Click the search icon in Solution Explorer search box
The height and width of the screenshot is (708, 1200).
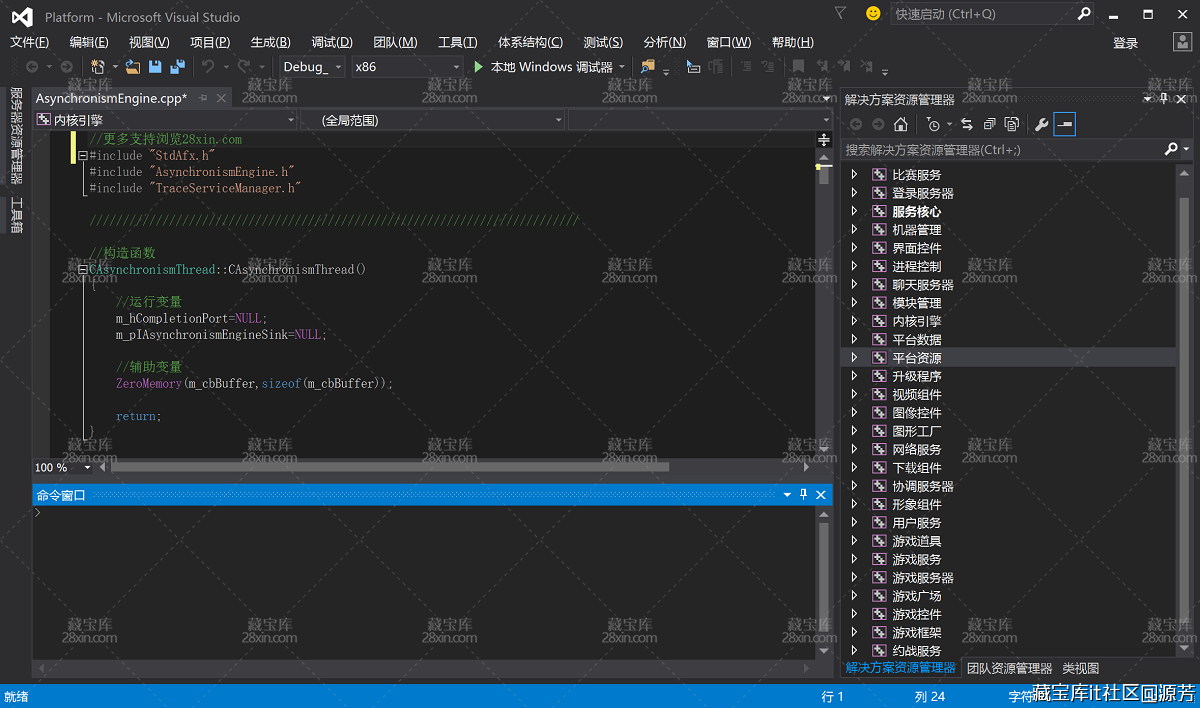(x=1172, y=149)
